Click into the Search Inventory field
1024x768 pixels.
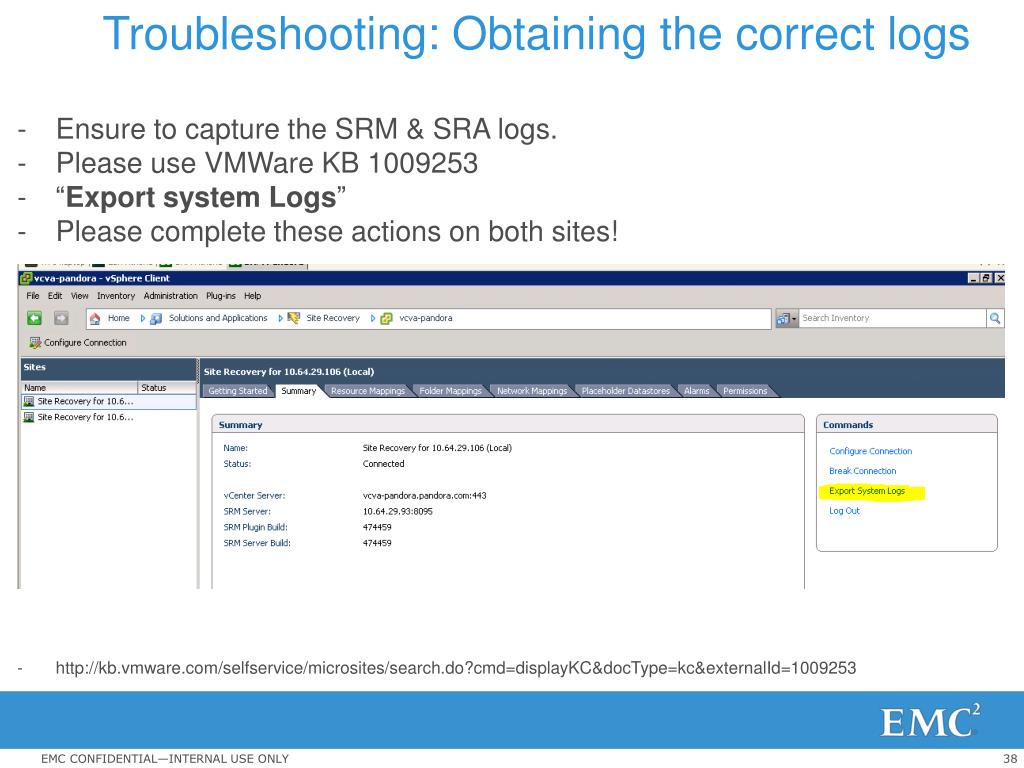(x=891, y=318)
